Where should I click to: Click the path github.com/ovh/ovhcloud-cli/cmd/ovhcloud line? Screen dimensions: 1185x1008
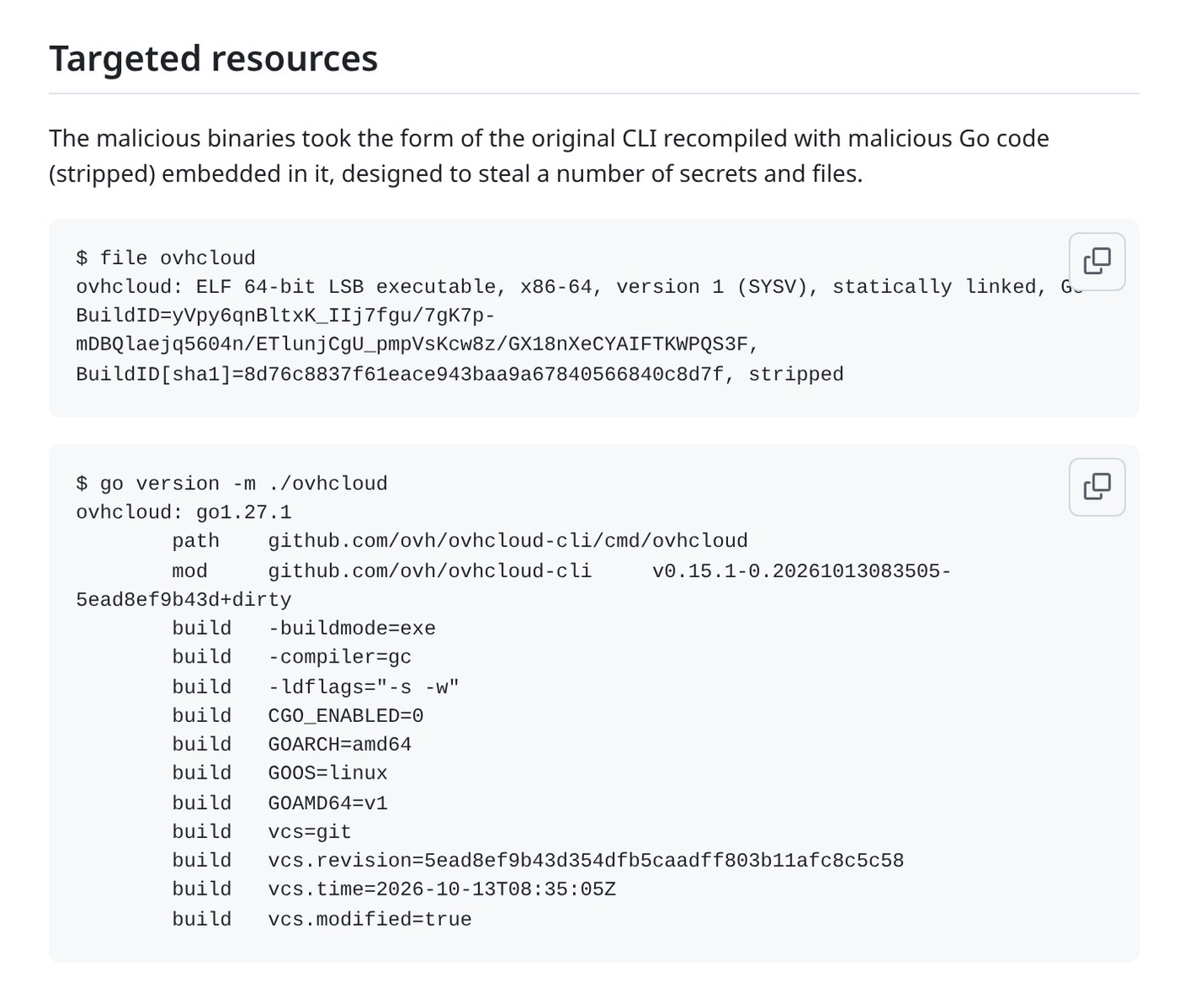pos(460,541)
